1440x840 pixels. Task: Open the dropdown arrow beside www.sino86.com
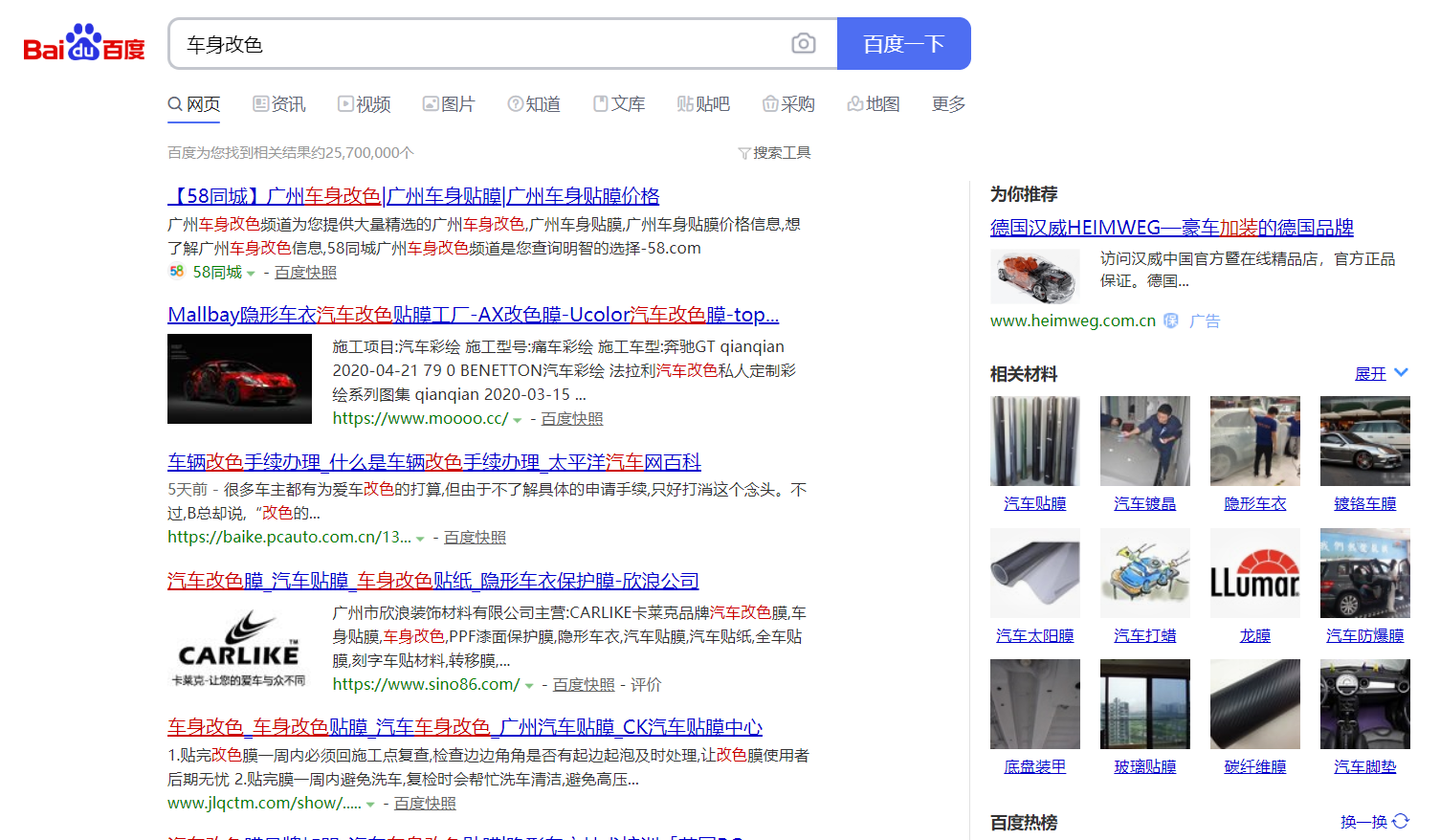click(530, 684)
